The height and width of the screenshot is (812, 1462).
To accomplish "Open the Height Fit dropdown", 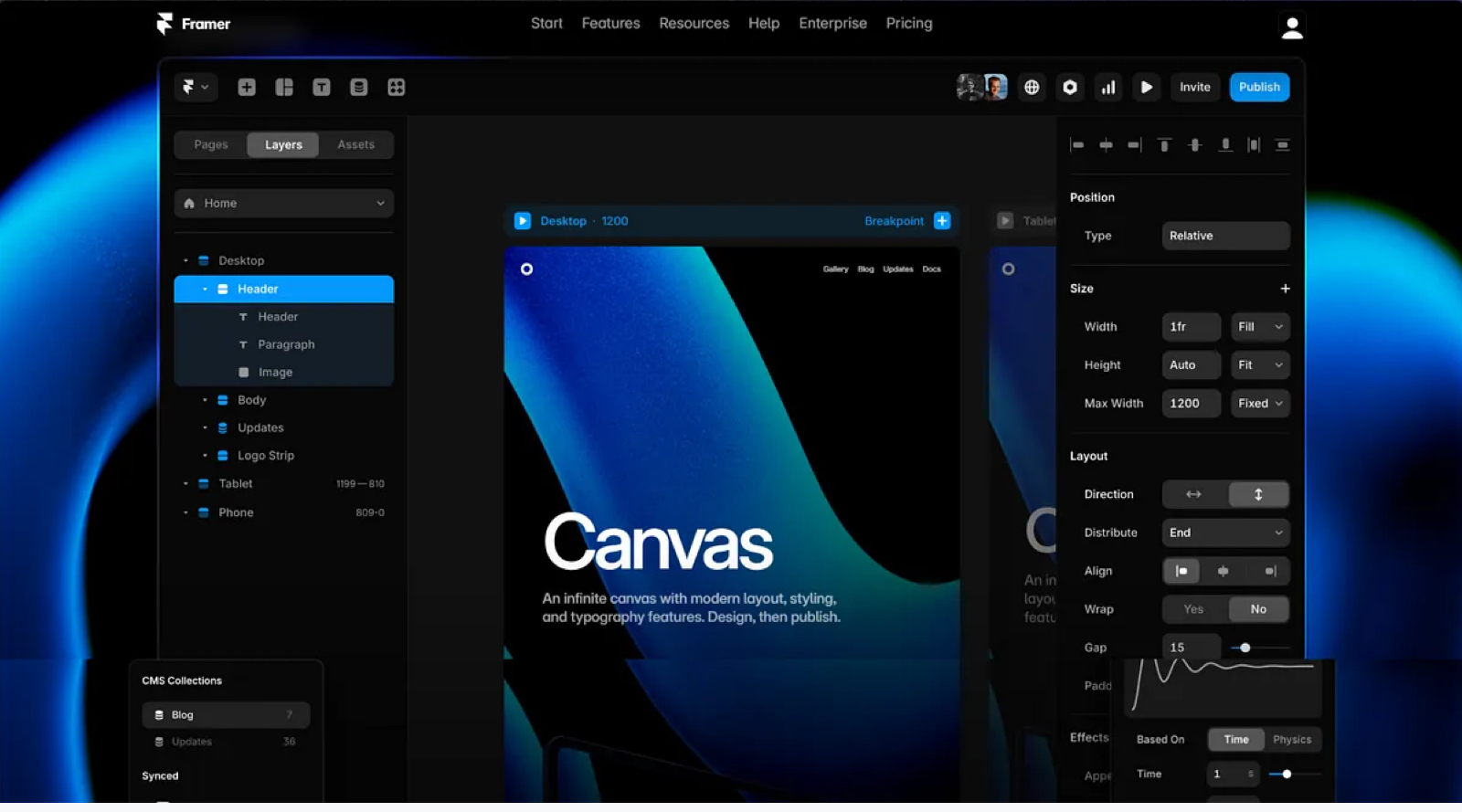I will point(1259,365).
